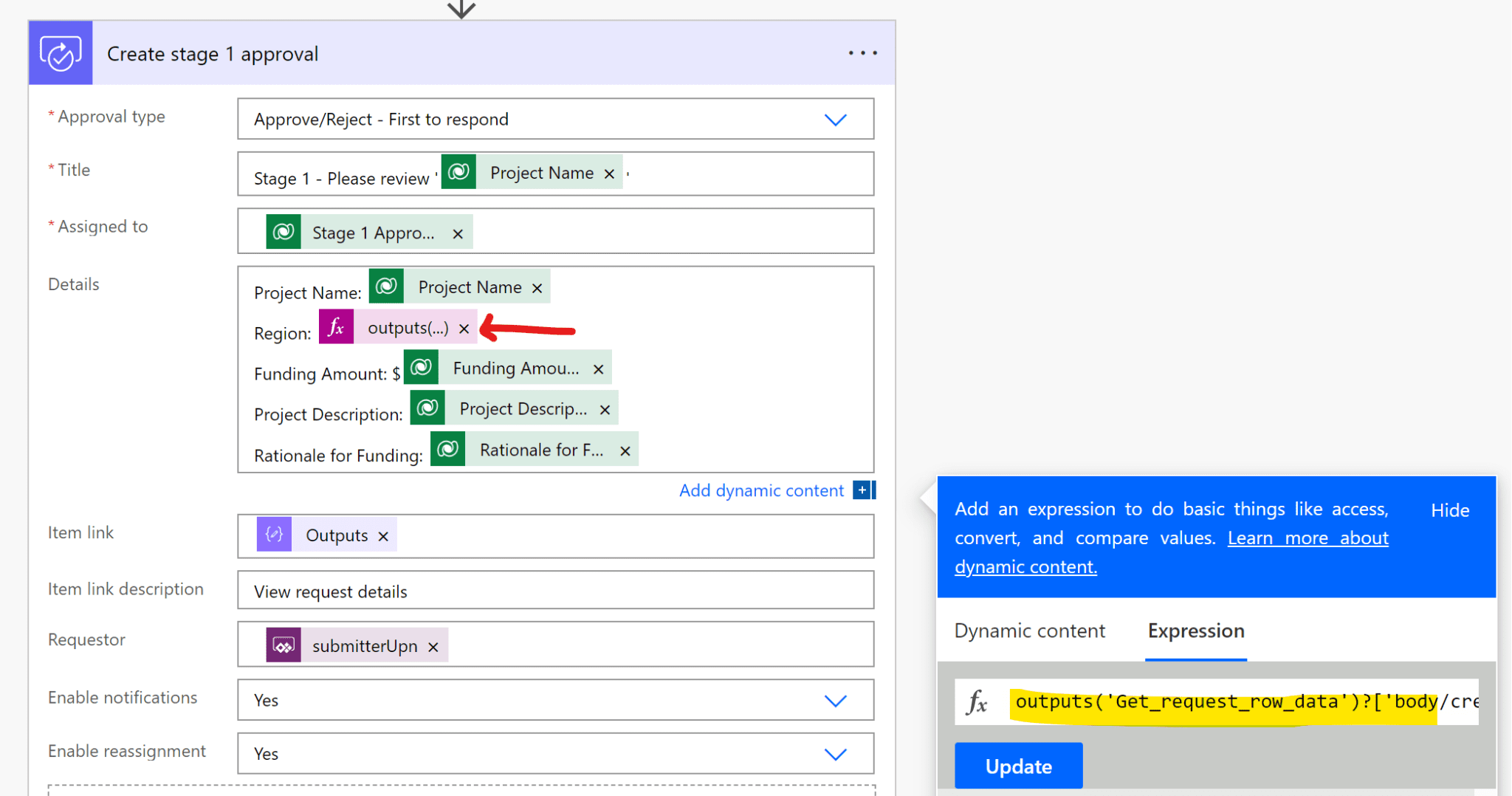The width and height of the screenshot is (1512, 796).
Task: Click the Project Name dynamic content icon in Title
Action: tap(458, 171)
